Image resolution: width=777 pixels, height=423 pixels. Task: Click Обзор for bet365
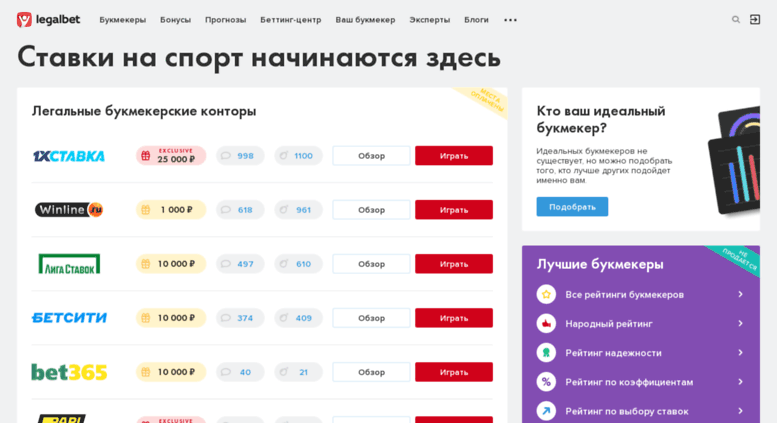(x=371, y=372)
